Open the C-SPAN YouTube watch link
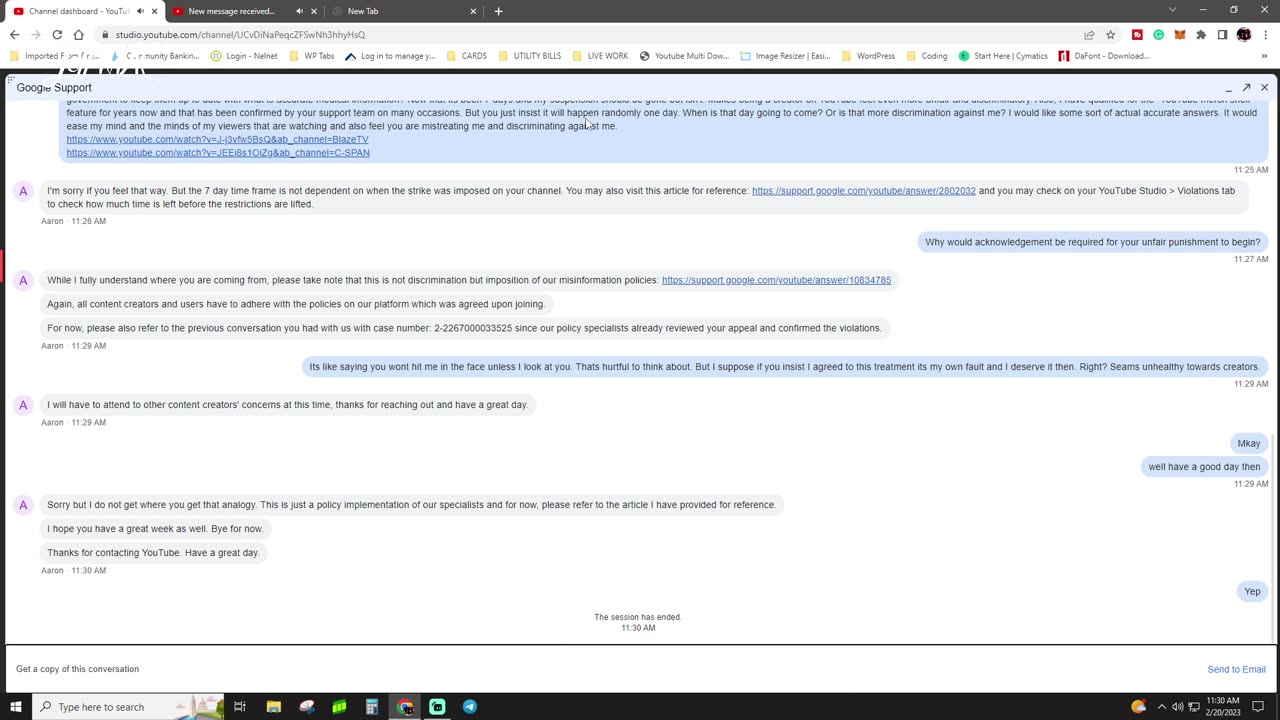 218,153
